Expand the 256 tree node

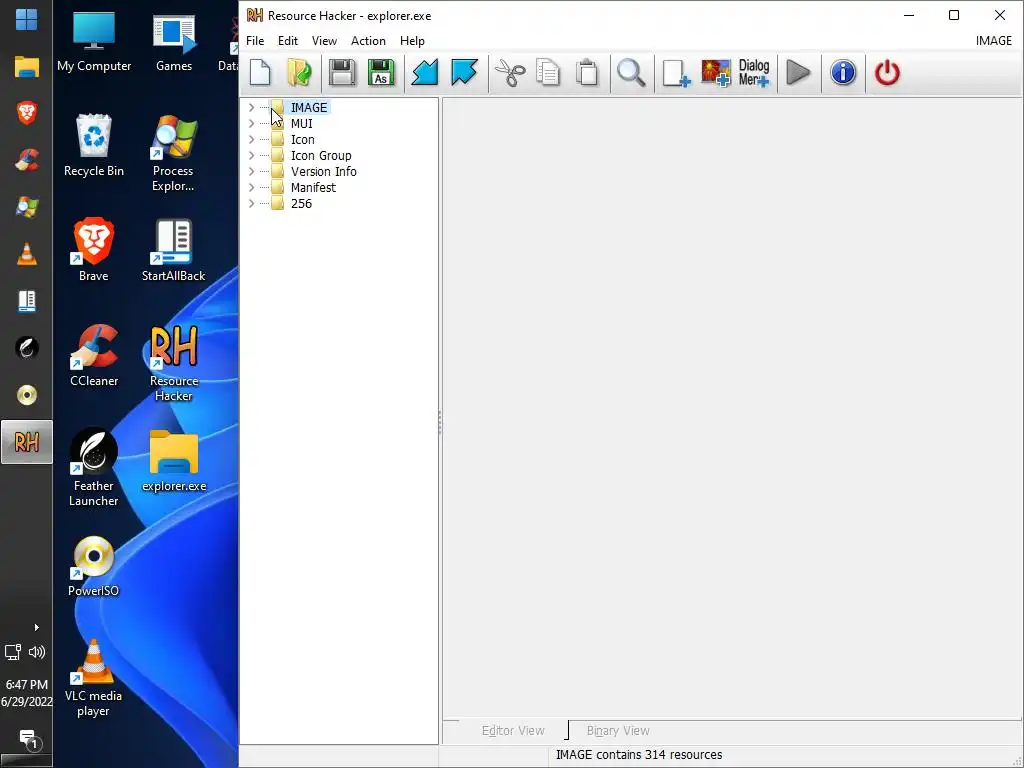(251, 203)
